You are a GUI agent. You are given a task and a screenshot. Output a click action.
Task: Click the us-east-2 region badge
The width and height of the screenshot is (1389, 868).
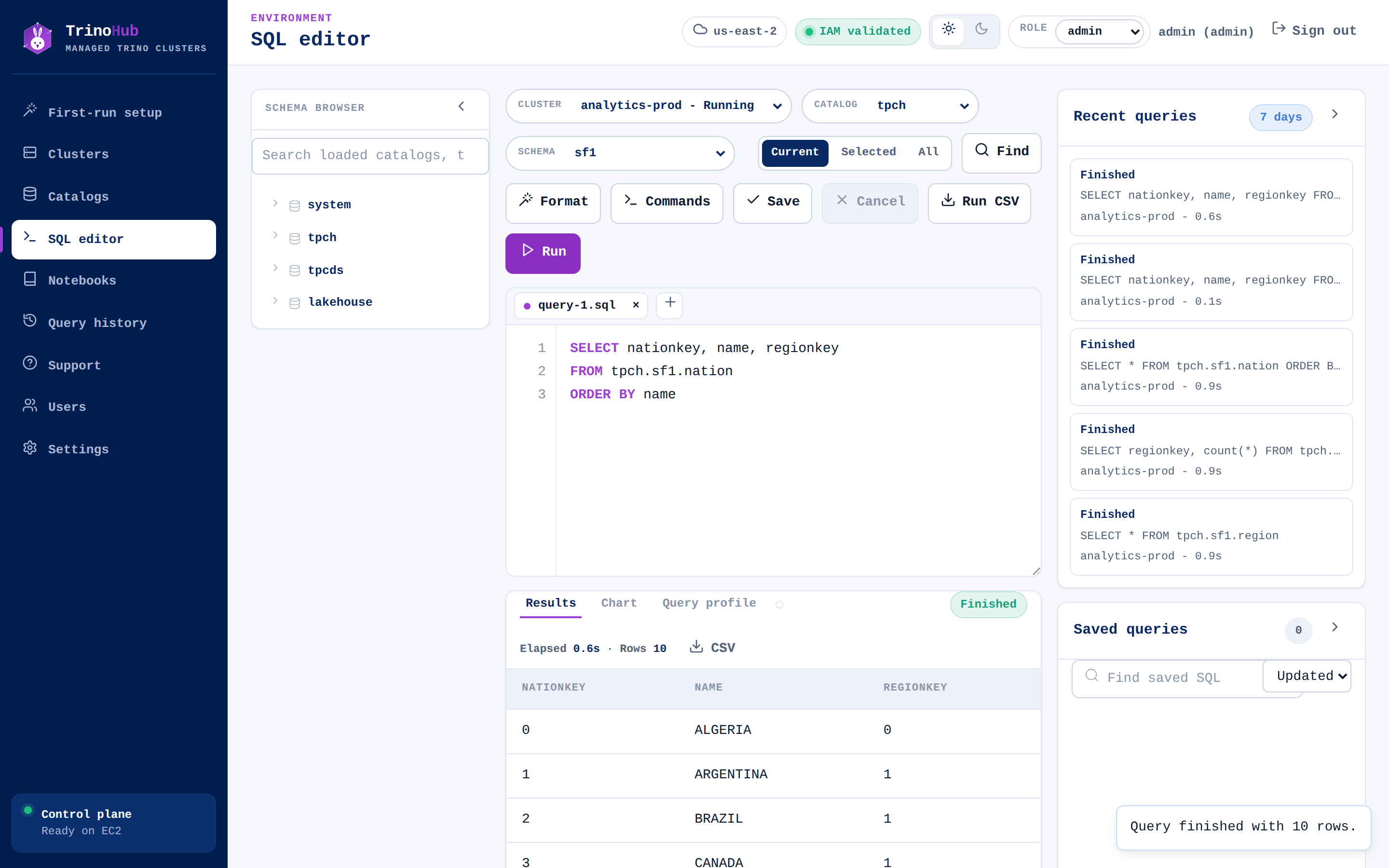point(734,31)
